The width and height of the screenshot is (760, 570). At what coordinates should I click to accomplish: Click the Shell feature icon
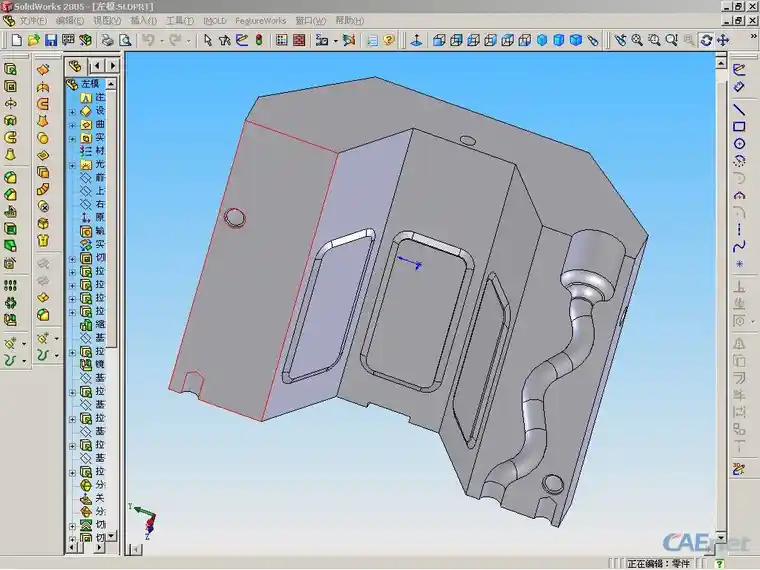click(11, 229)
